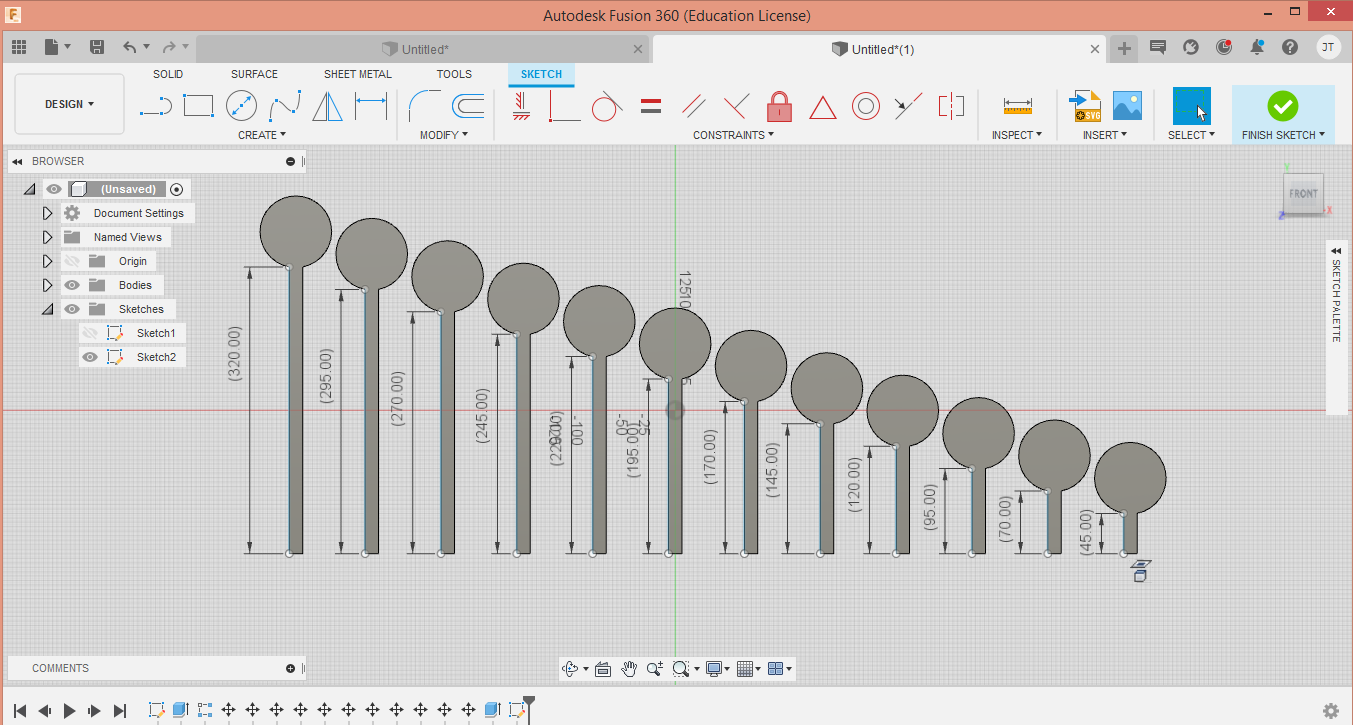Apply the Parallel constraint

pyautogui.click(x=693, y=105)
